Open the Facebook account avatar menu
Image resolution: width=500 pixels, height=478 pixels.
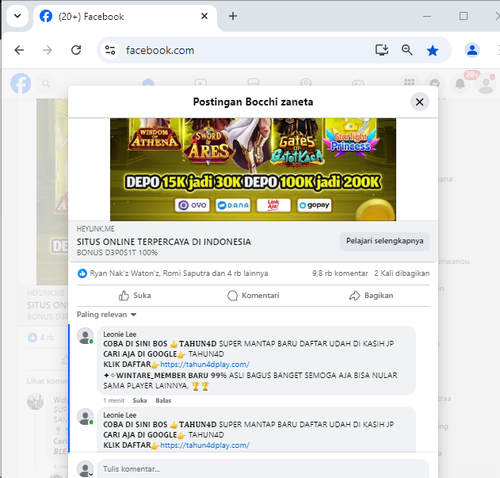point(486,84)
